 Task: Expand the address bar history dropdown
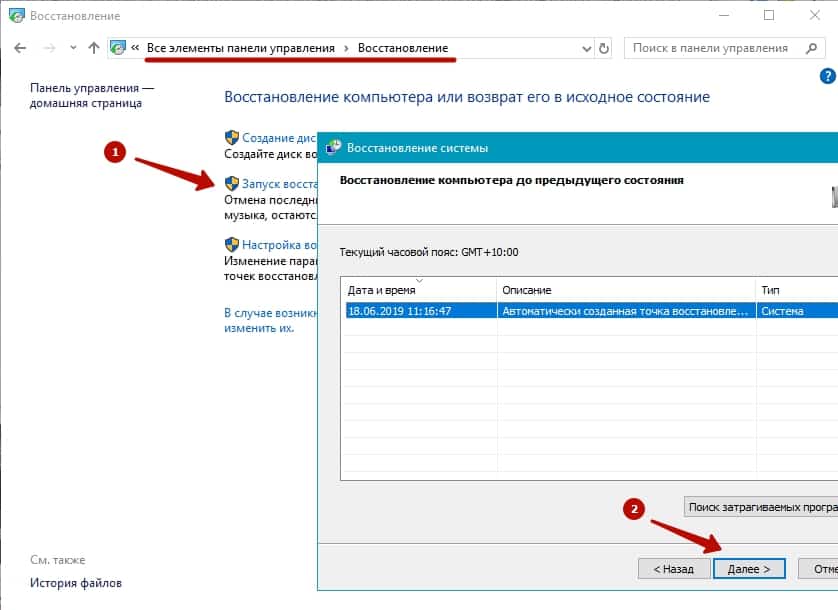tap(586, 49)
